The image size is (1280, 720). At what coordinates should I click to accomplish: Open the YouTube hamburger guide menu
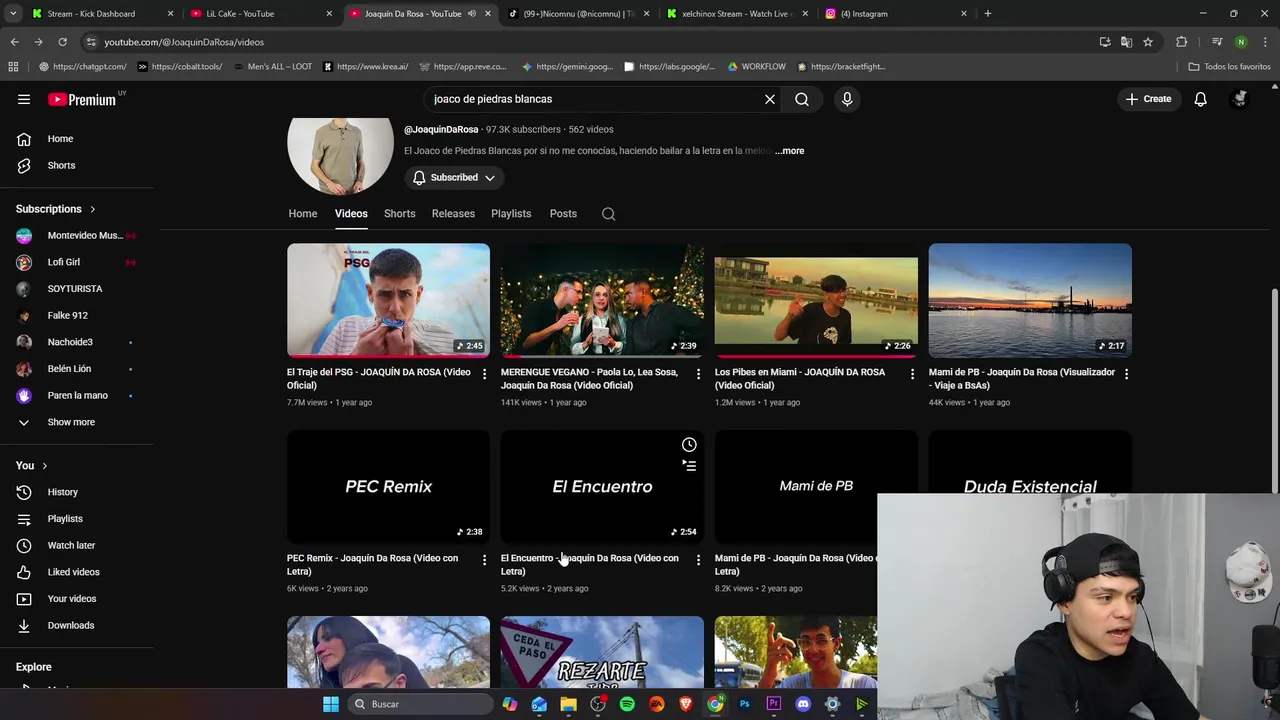pos(24,99)
